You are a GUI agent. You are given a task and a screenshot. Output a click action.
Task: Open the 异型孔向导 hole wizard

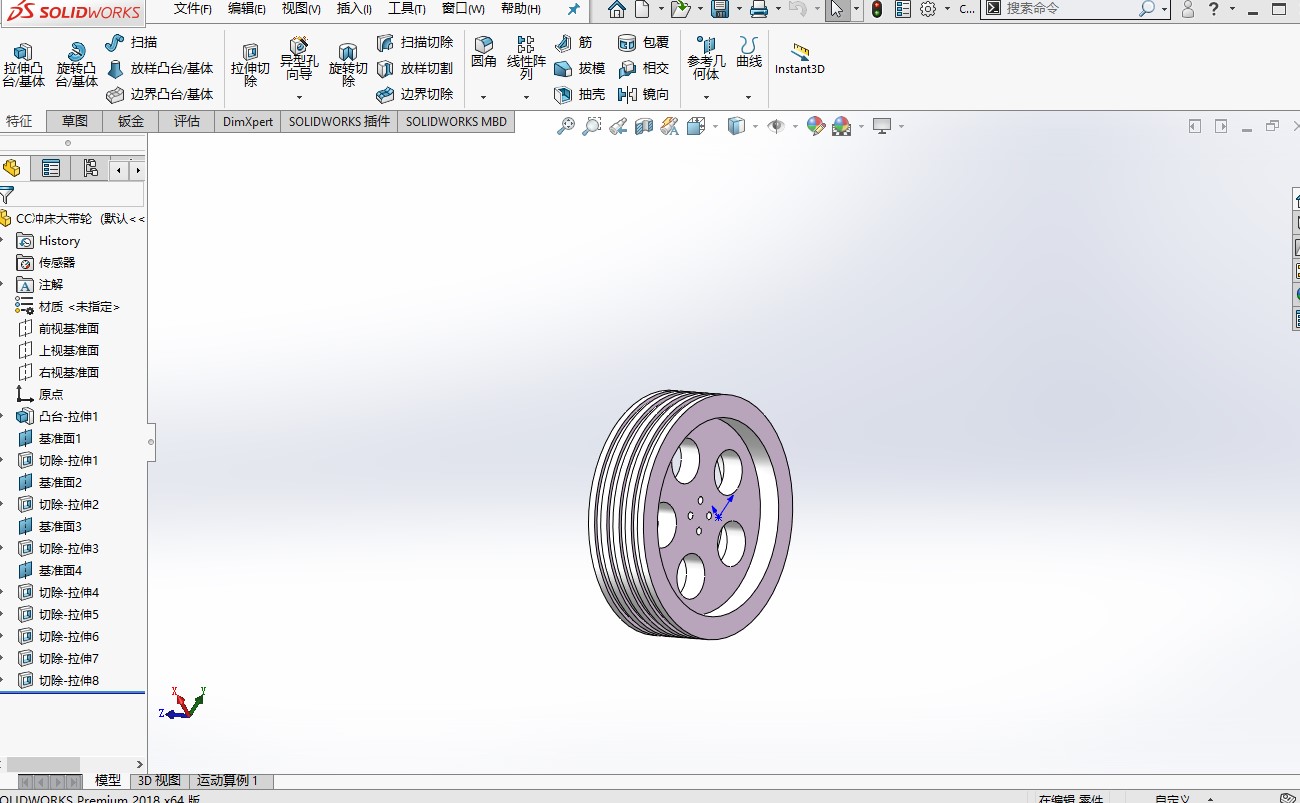click(299, 60)
